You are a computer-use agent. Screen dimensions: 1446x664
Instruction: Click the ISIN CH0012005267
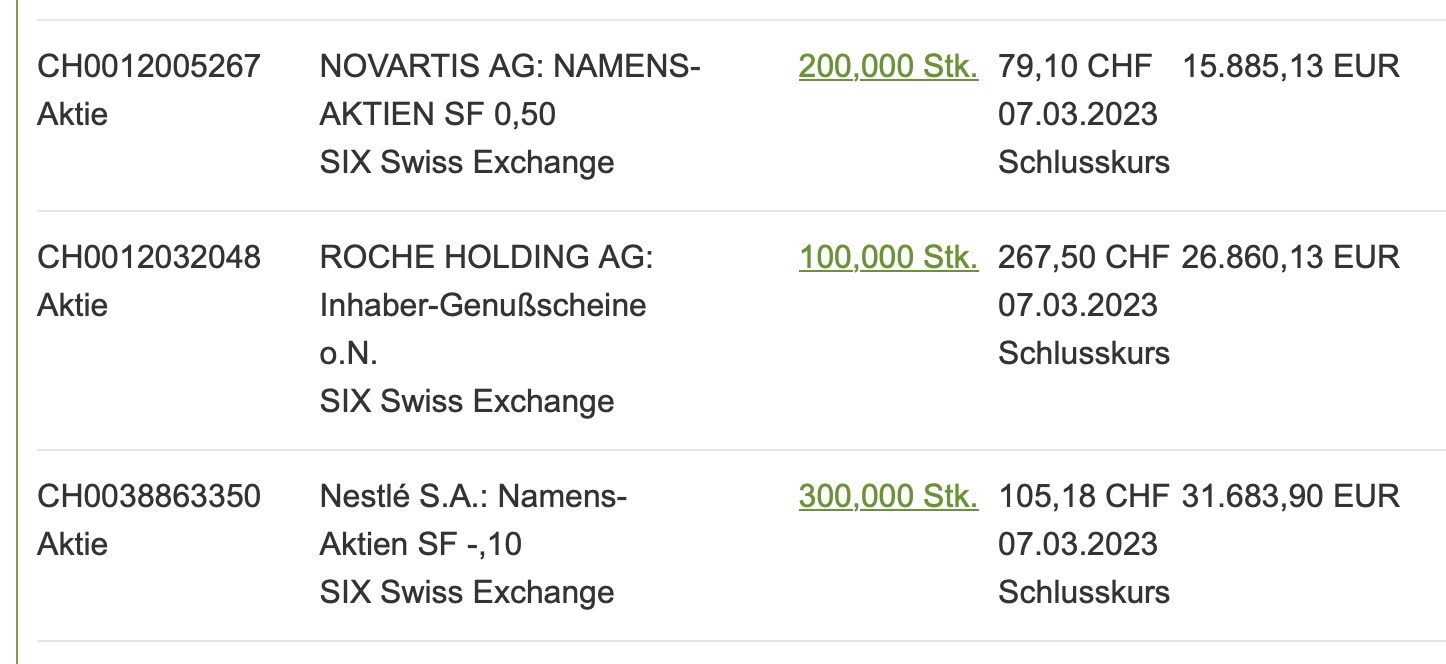[149, 67]
